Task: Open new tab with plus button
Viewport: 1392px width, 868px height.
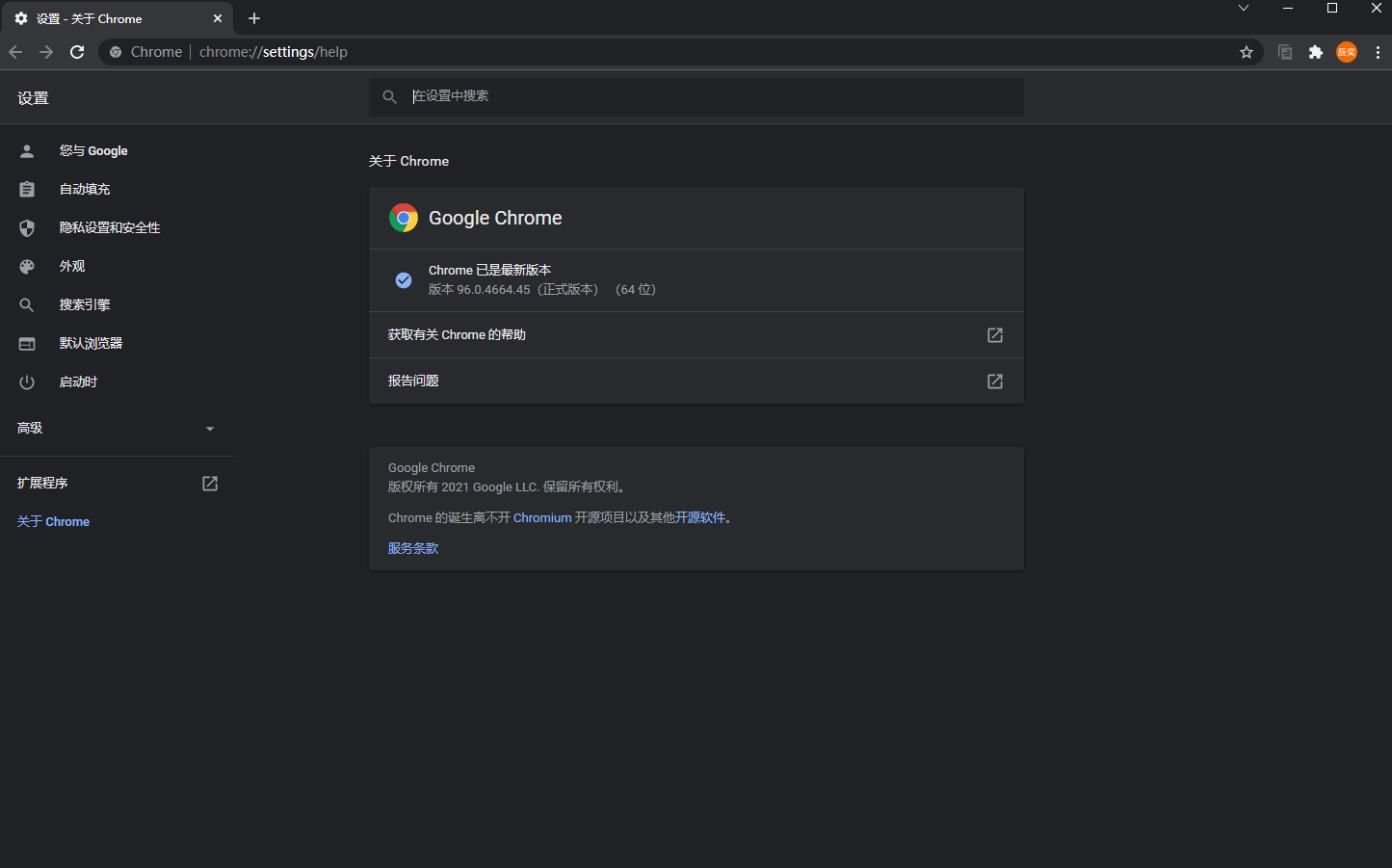Action: coord(254,18)
